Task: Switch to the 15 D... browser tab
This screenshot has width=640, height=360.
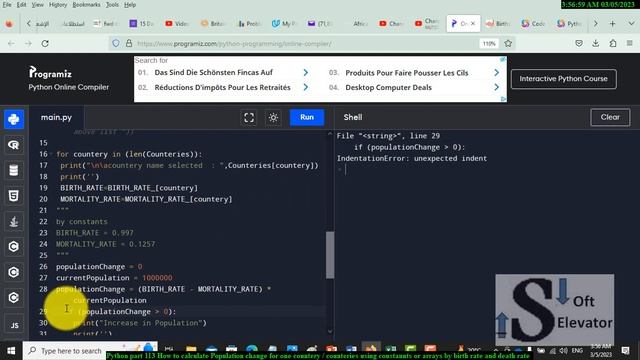Action: pos(141,24)
